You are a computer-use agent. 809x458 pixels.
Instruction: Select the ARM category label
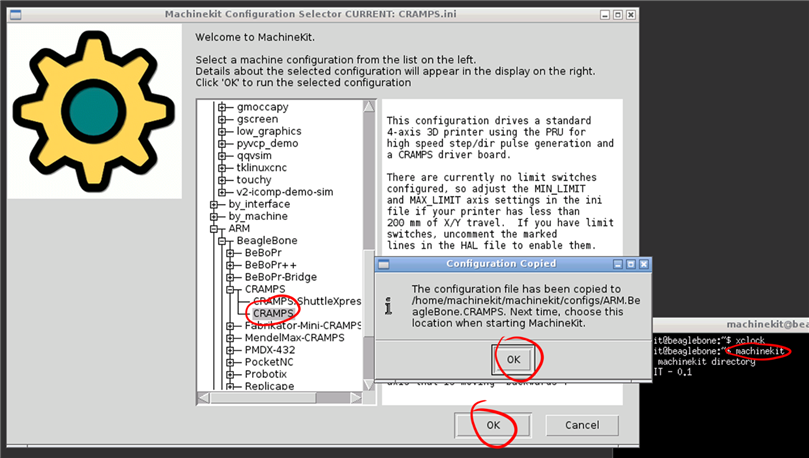[239, 228]
